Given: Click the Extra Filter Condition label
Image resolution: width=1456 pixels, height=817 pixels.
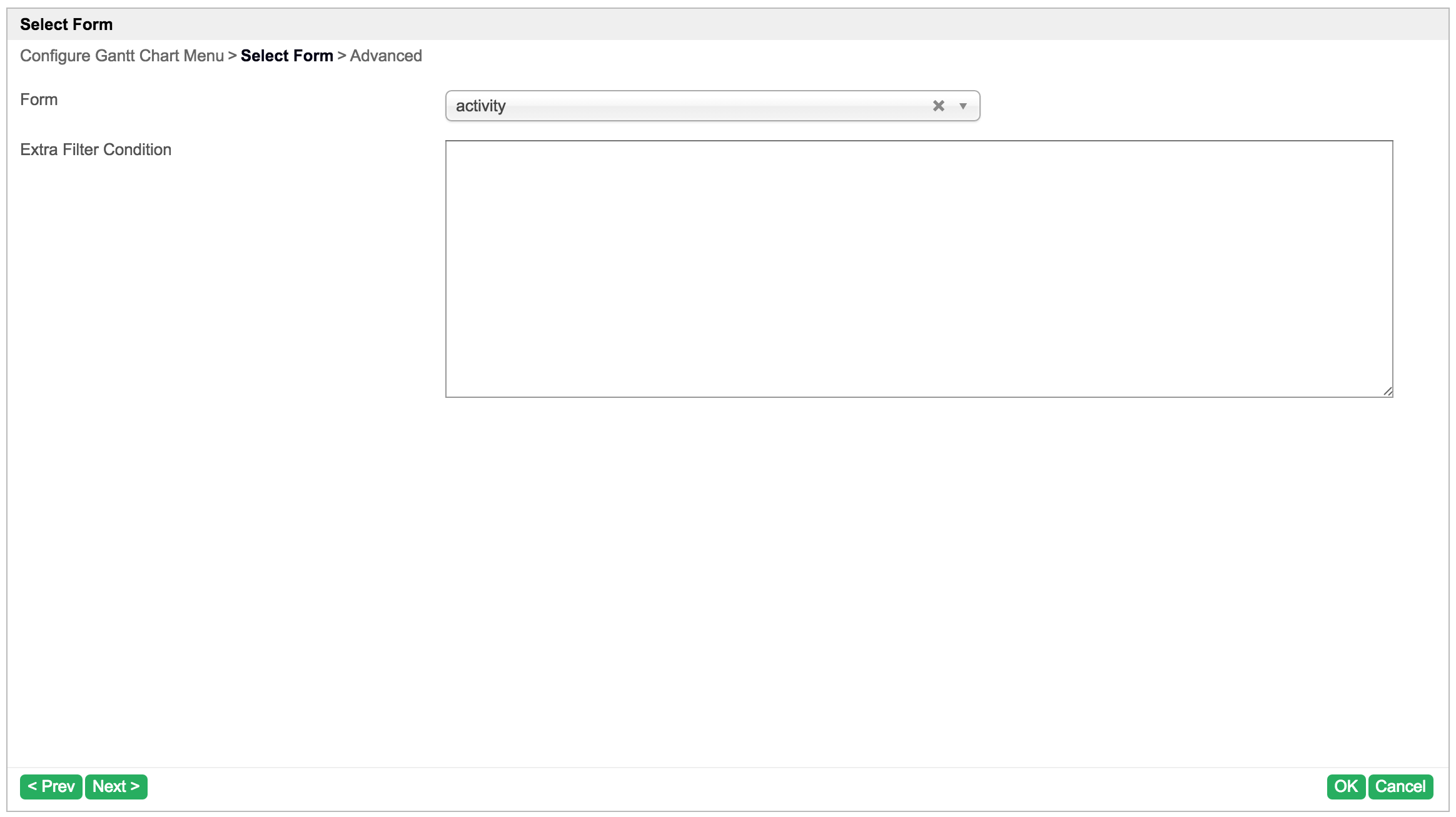Looking at the screenshot, I should pos(96,150).
